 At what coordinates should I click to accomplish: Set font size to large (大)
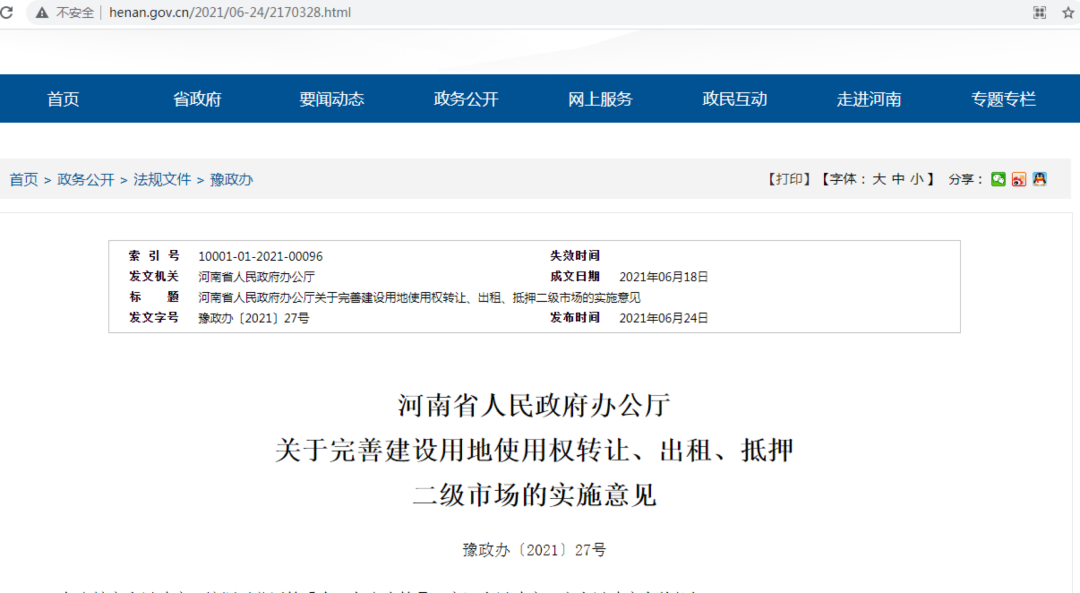(x=879, y=179)
